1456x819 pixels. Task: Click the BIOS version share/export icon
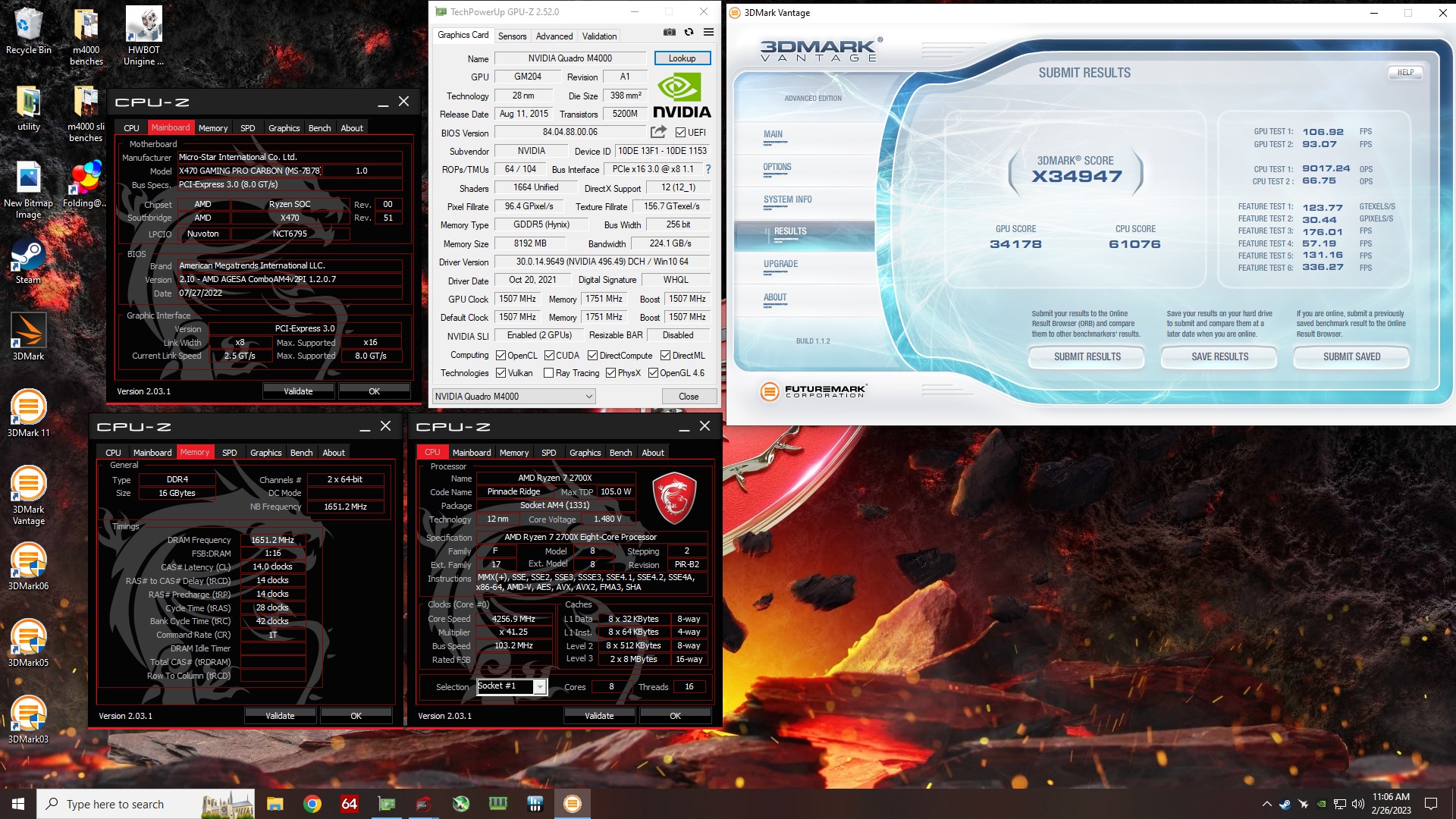click(x=658, y=132)
